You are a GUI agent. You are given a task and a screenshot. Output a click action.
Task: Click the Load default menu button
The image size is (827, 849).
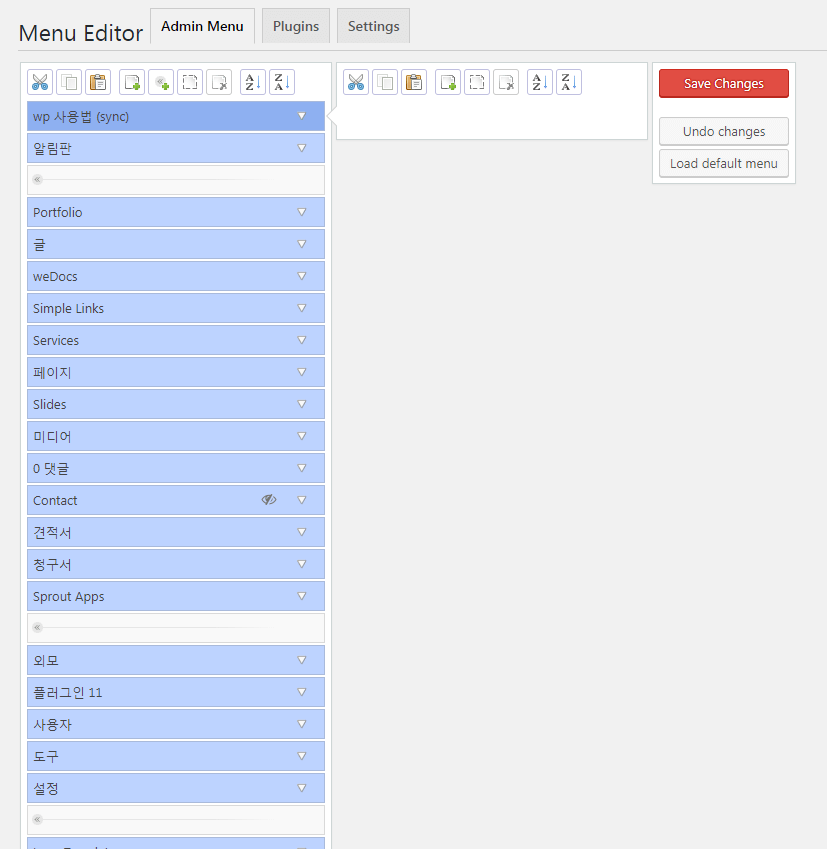tap(724, 163)
